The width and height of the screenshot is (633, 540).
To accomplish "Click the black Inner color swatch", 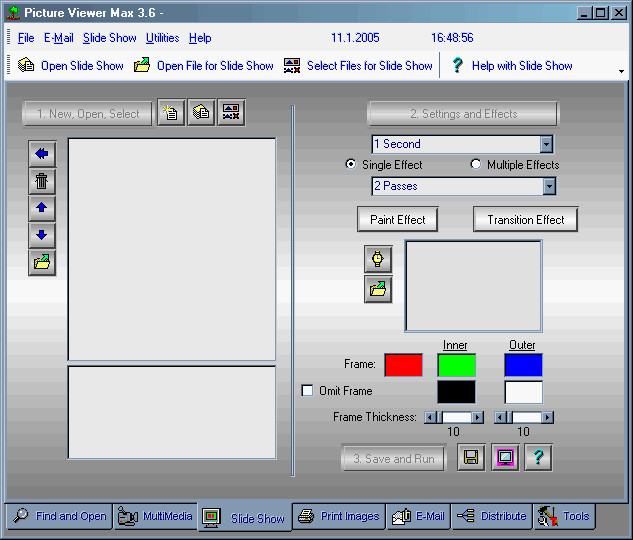I will [457, 392].
